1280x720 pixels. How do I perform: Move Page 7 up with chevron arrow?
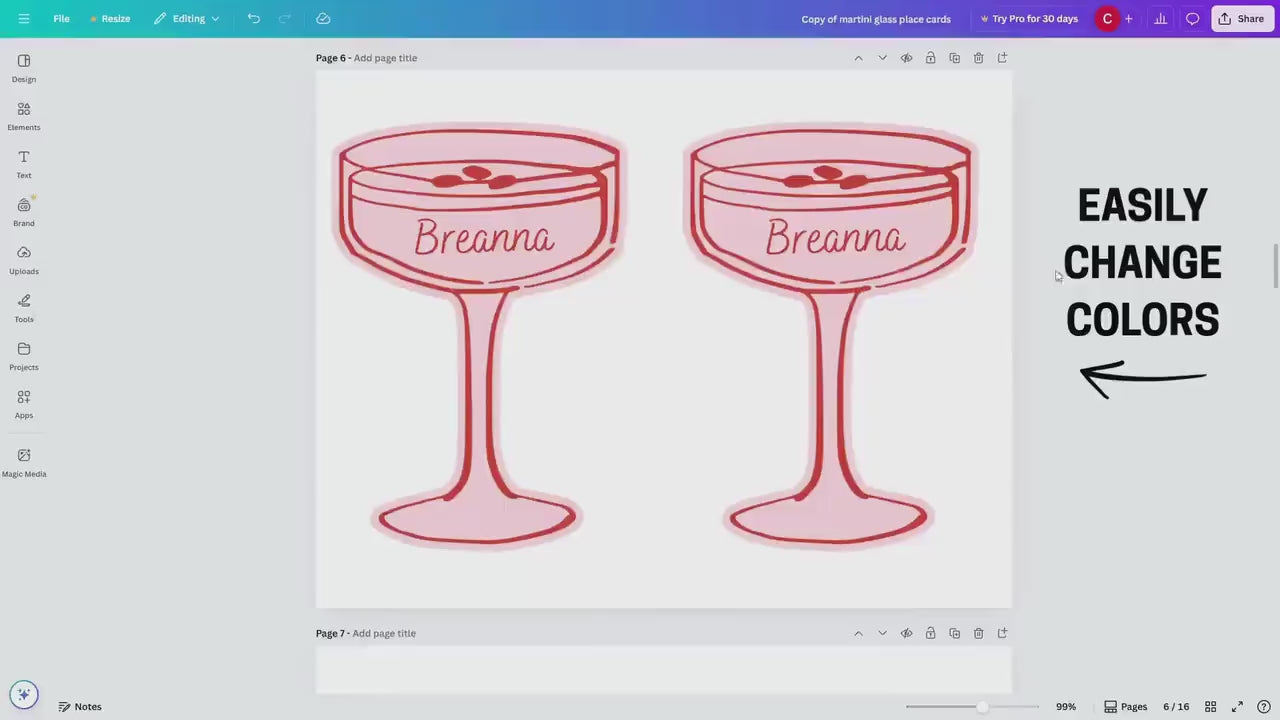(x=858, y=633)
